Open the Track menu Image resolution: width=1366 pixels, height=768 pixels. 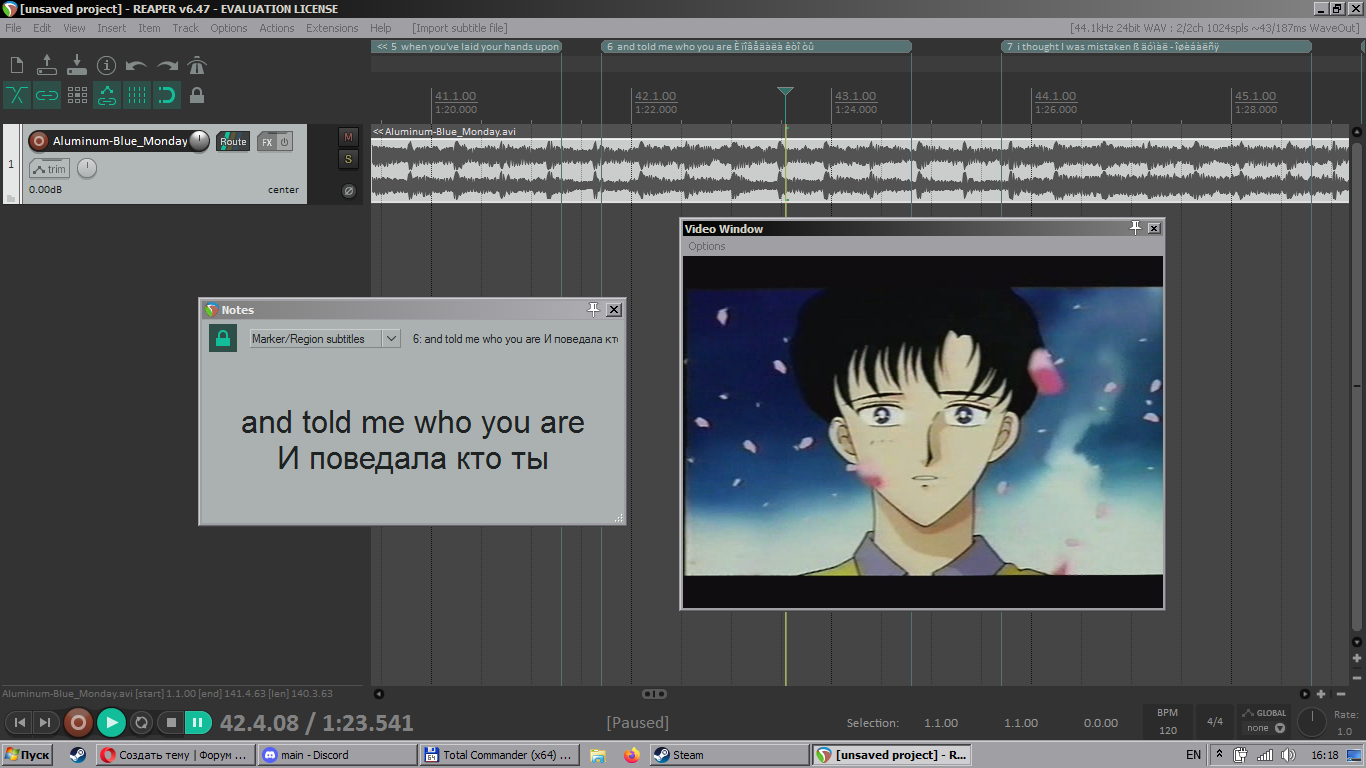(186, 28)
